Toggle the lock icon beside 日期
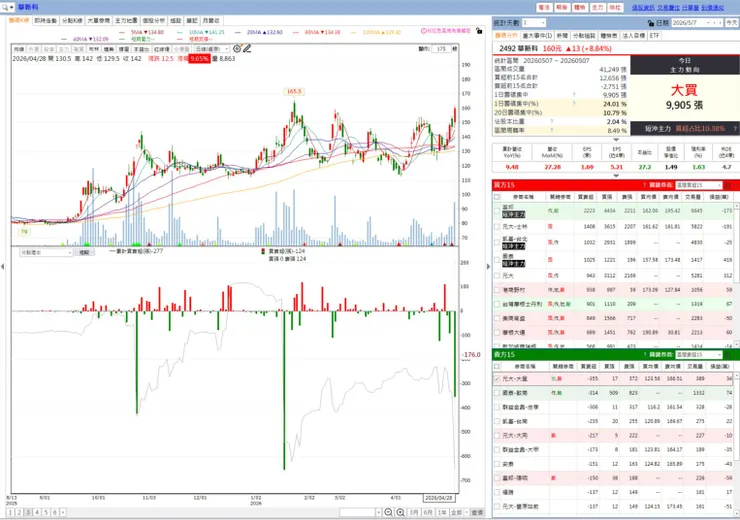Screen dimensions: 740x520 pyautogui.click(x=651, y=23)
